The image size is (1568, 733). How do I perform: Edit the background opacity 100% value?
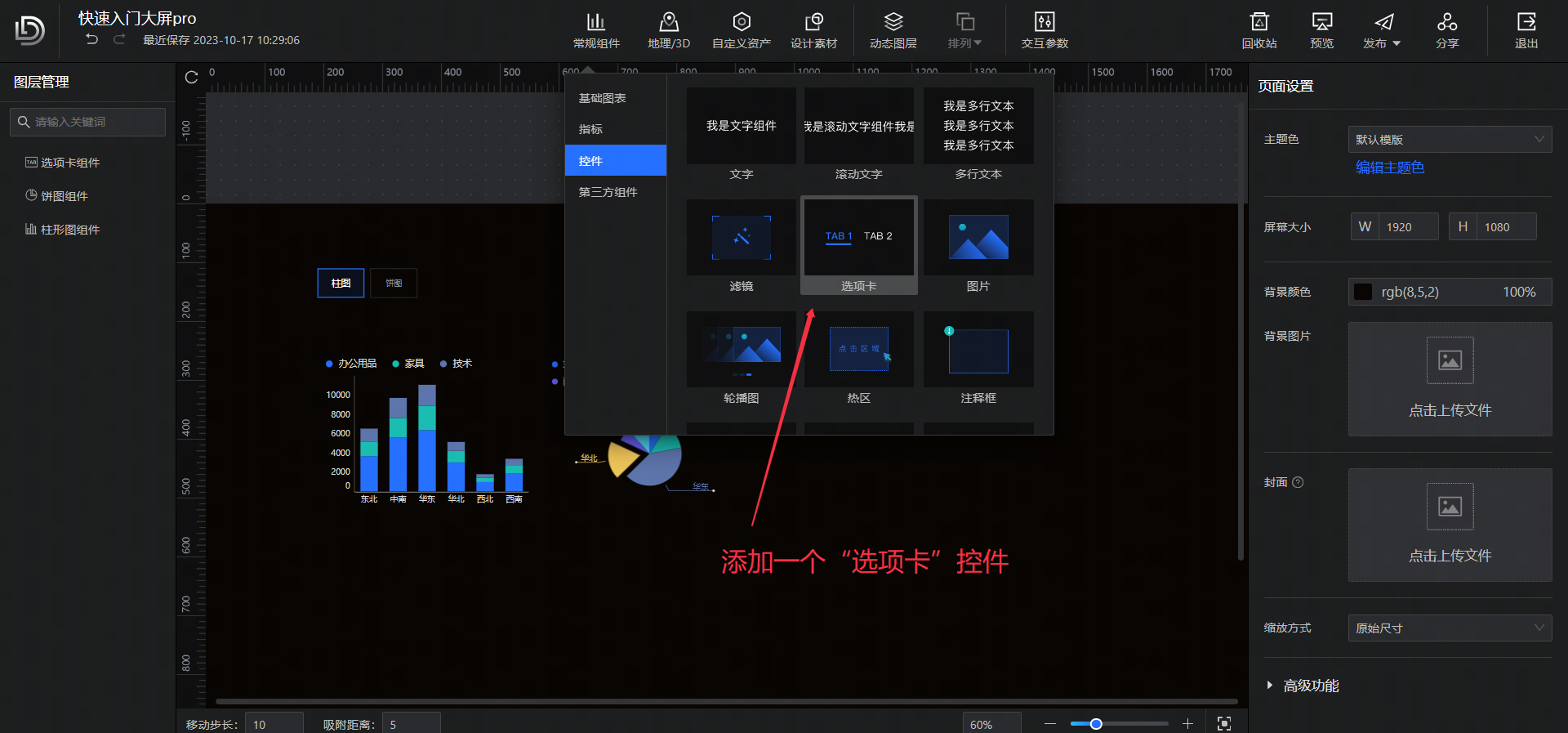point(1519,292)
